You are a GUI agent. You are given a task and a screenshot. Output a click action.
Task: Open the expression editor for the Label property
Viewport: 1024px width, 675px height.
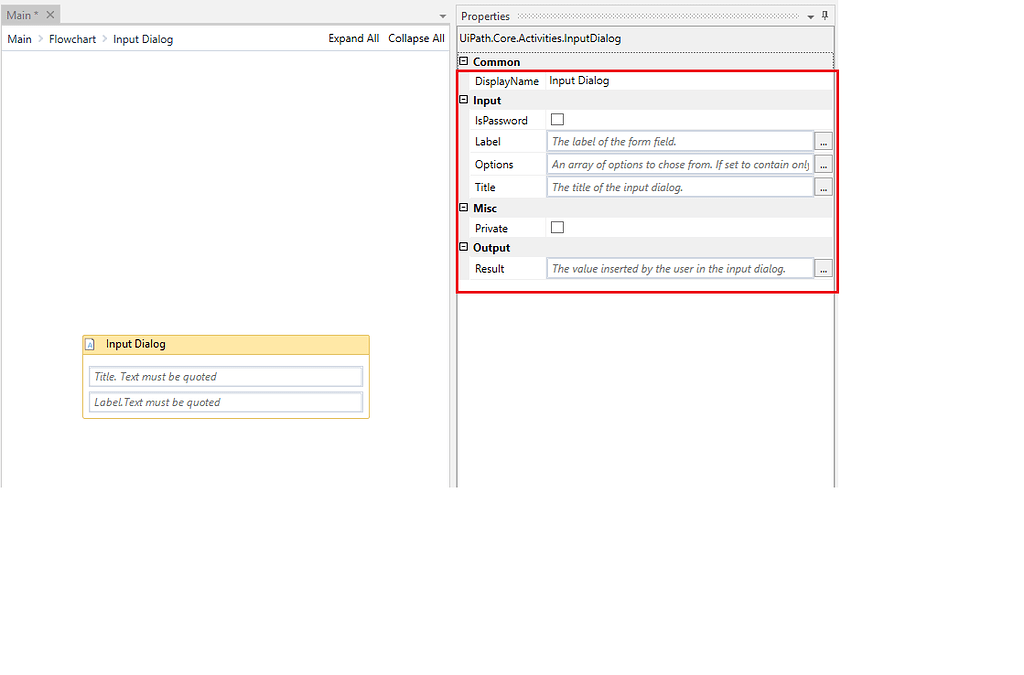(822, 141)
